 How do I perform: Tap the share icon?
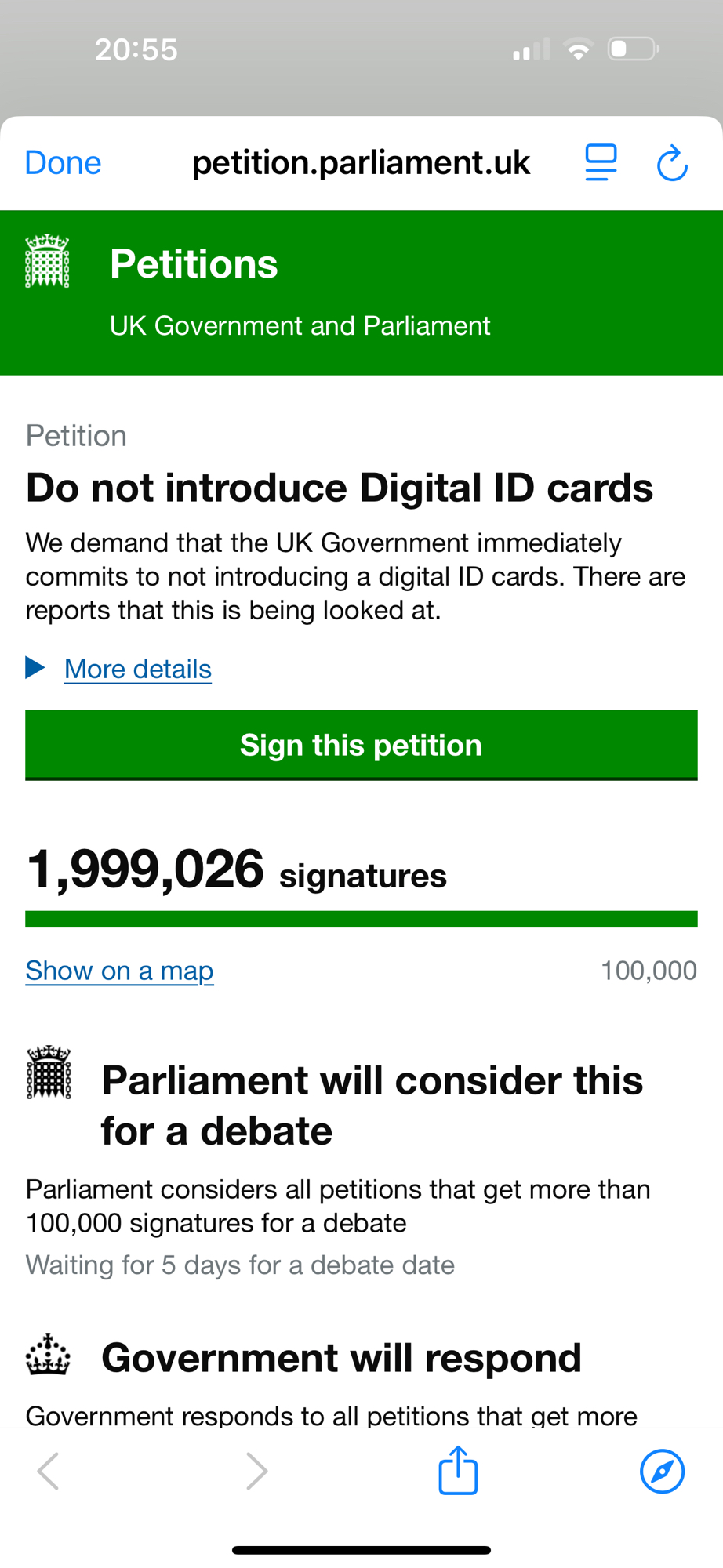tap(458, 1471)
